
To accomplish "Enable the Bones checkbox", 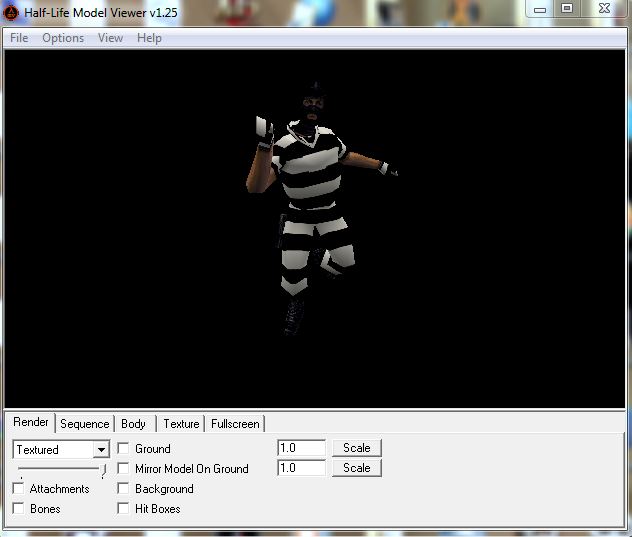I will tap(19, 509).
